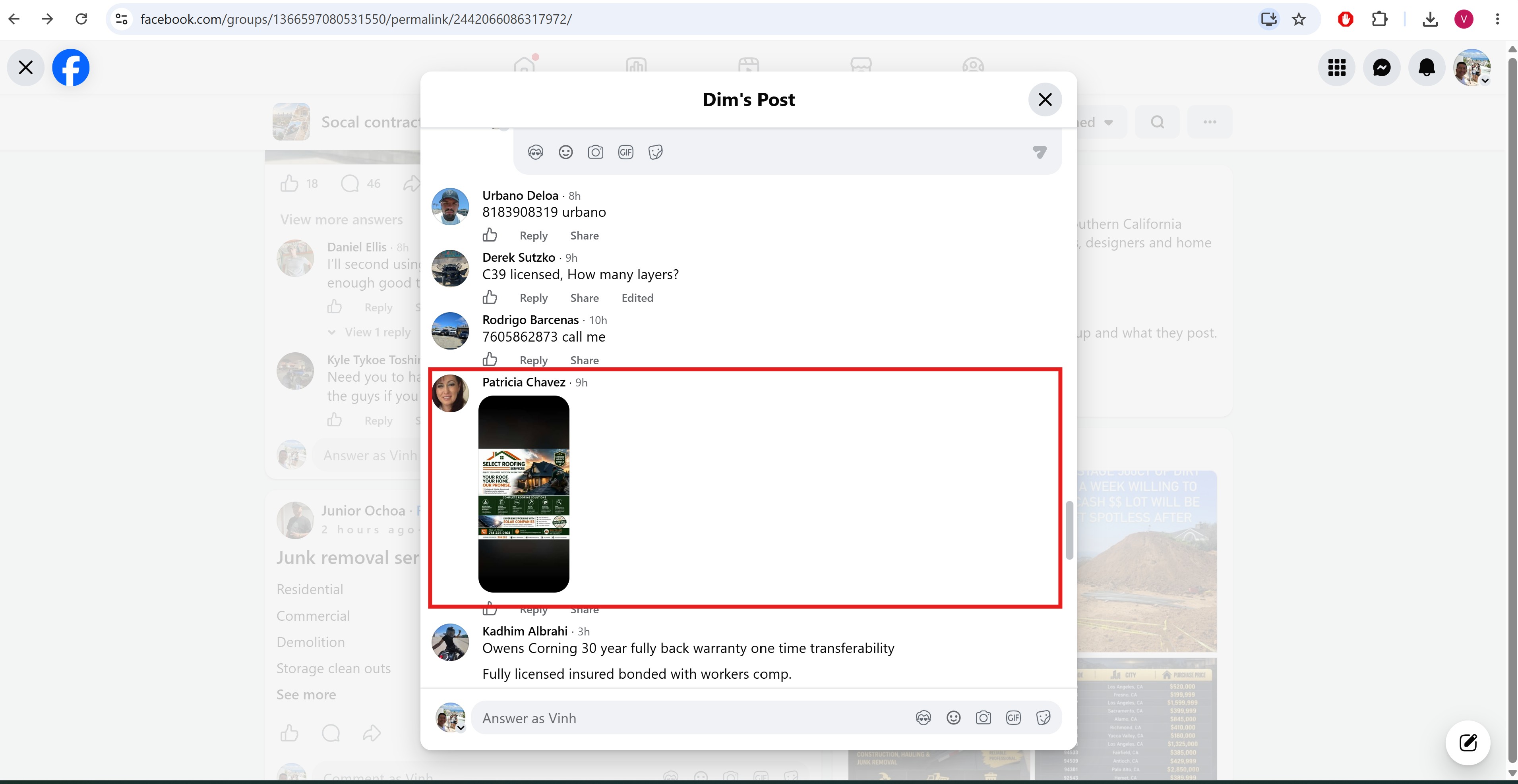
Task: Click the red ad blocker extension icon
Action: click(1346, 19)
